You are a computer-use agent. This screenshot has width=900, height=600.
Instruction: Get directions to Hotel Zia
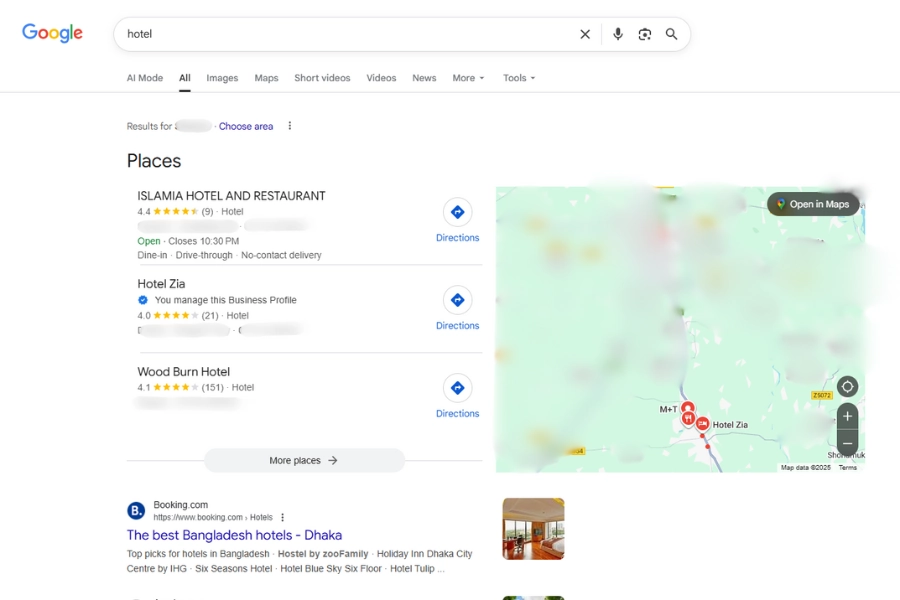pos(457,300)
